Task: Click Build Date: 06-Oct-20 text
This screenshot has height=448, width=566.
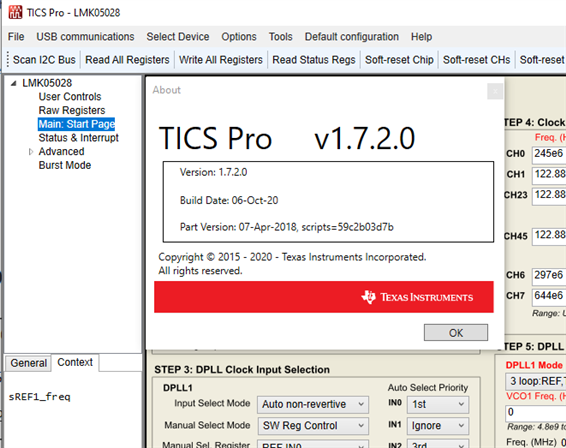Action: point(229,200)
